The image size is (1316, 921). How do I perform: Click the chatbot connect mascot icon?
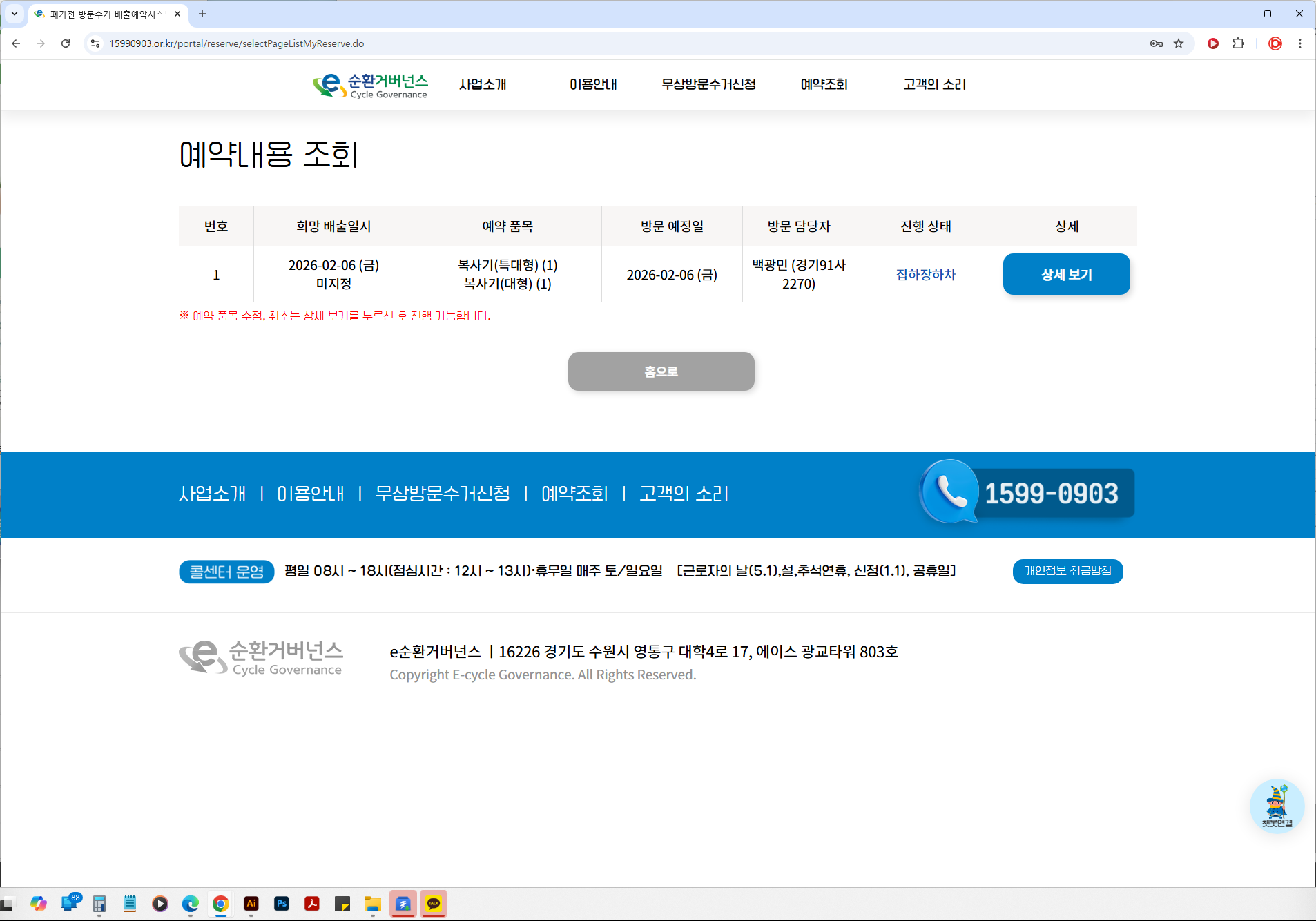[x=1276, y=805]
